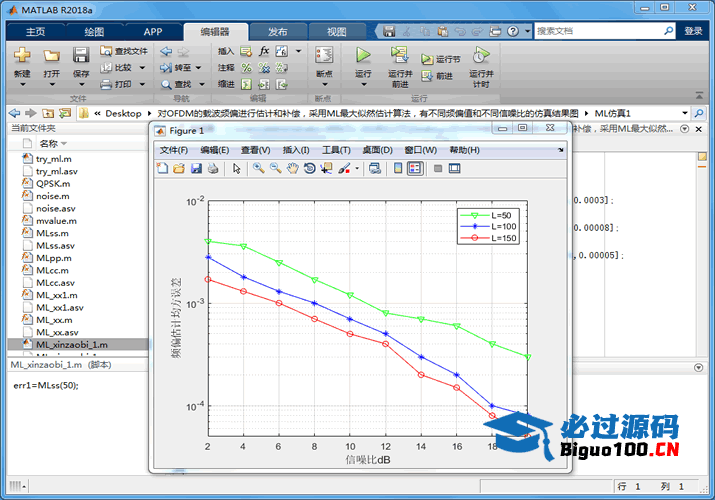Click the Print button in the ribbon
The image size is (715, 500).
(117, 84)
